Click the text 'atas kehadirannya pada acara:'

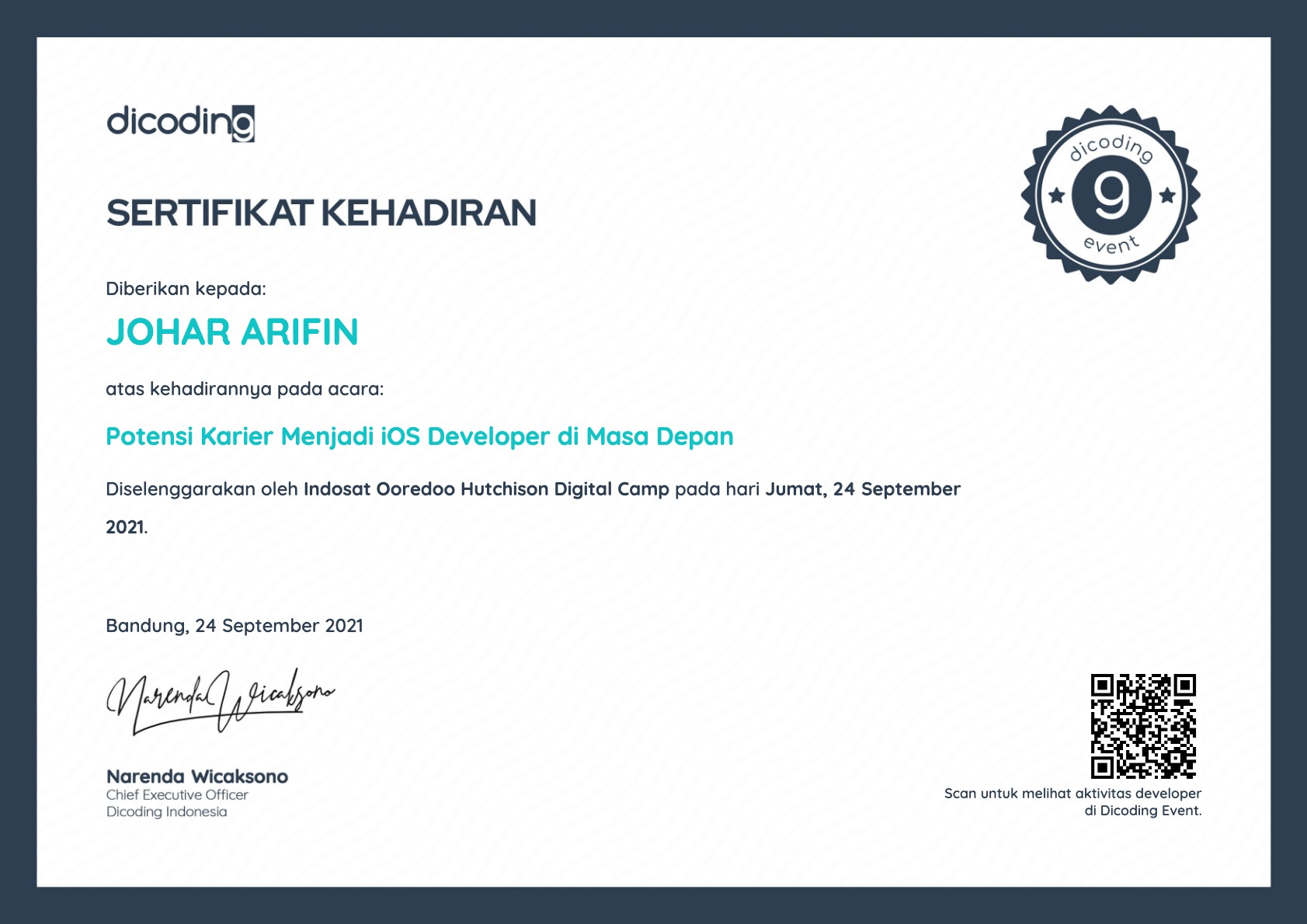[x=245, y=389]
